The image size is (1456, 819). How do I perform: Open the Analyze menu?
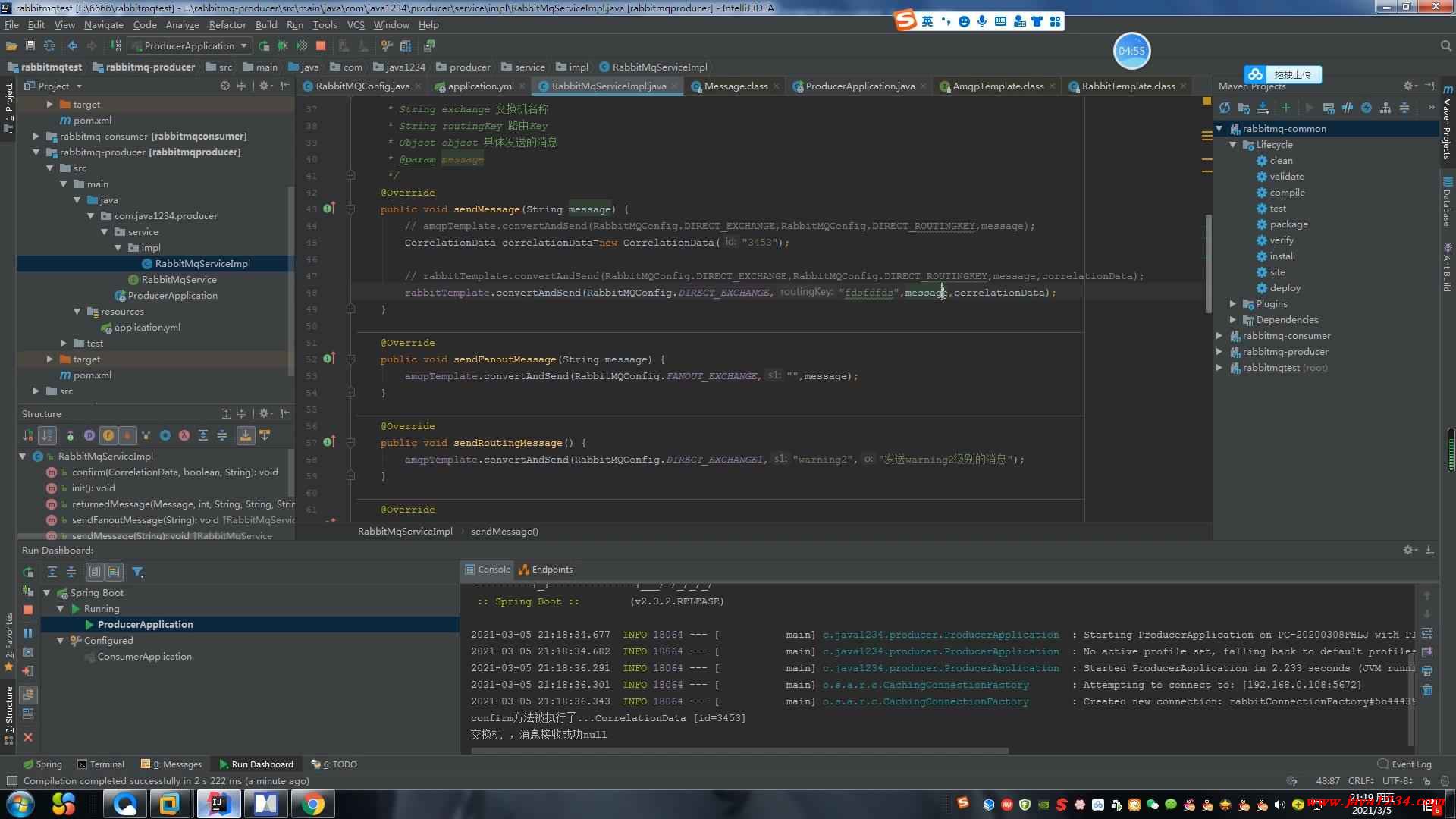(182, 24)
